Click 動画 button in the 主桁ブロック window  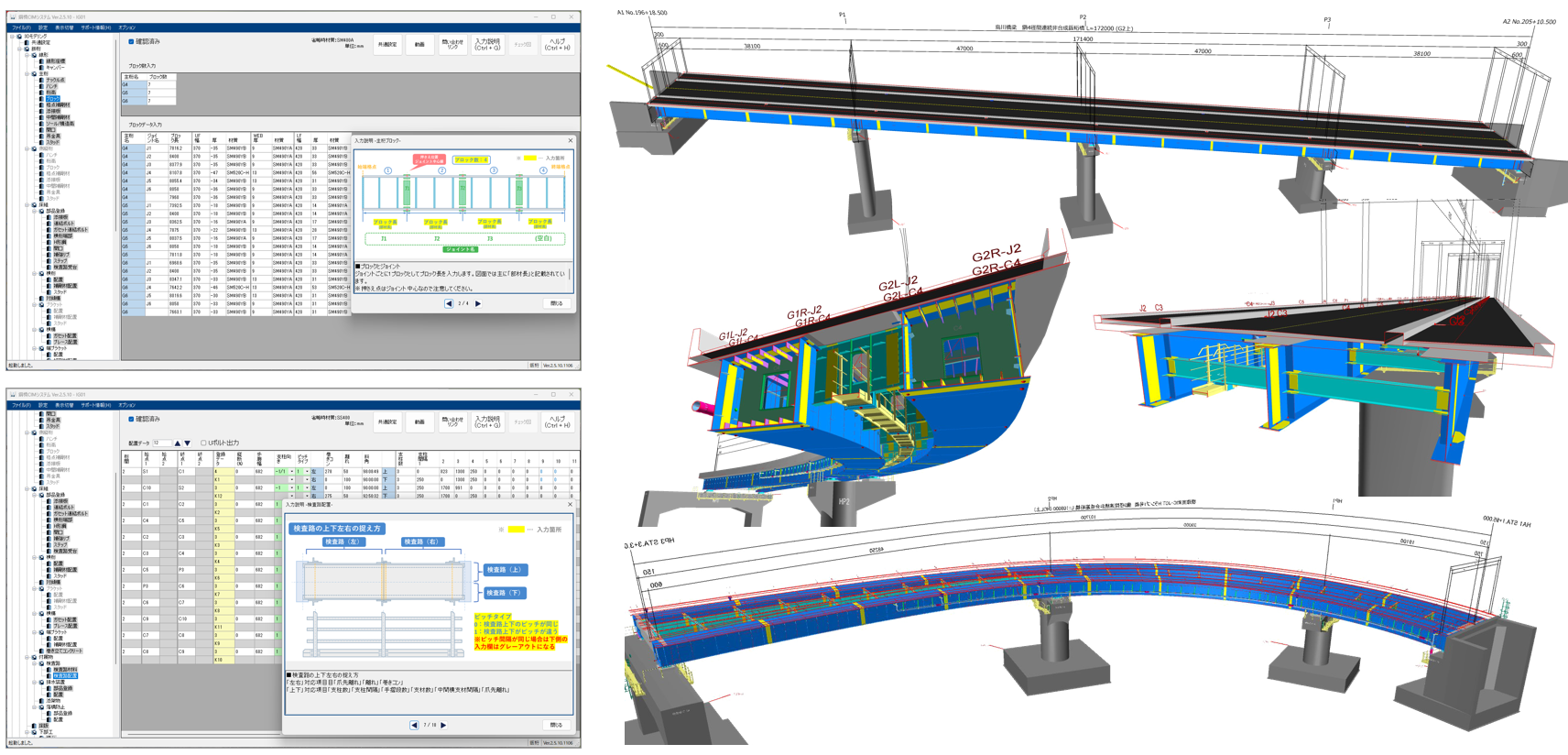pos(419,44)
